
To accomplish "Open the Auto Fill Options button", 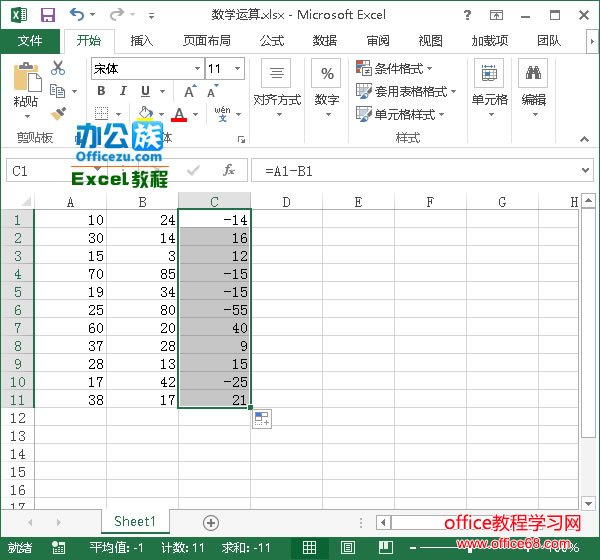I will [262, 419].
